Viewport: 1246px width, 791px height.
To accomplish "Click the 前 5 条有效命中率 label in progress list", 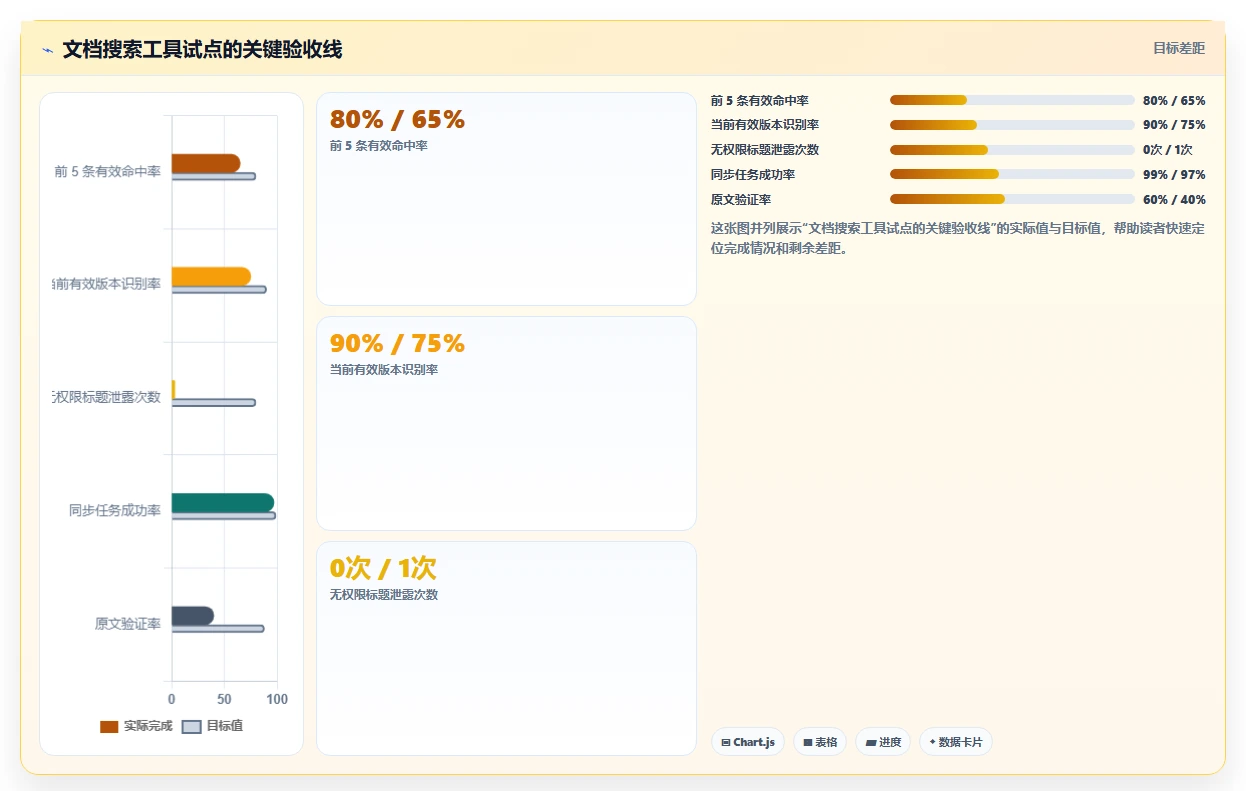I will pyautogui.click(x=760, y=101).
